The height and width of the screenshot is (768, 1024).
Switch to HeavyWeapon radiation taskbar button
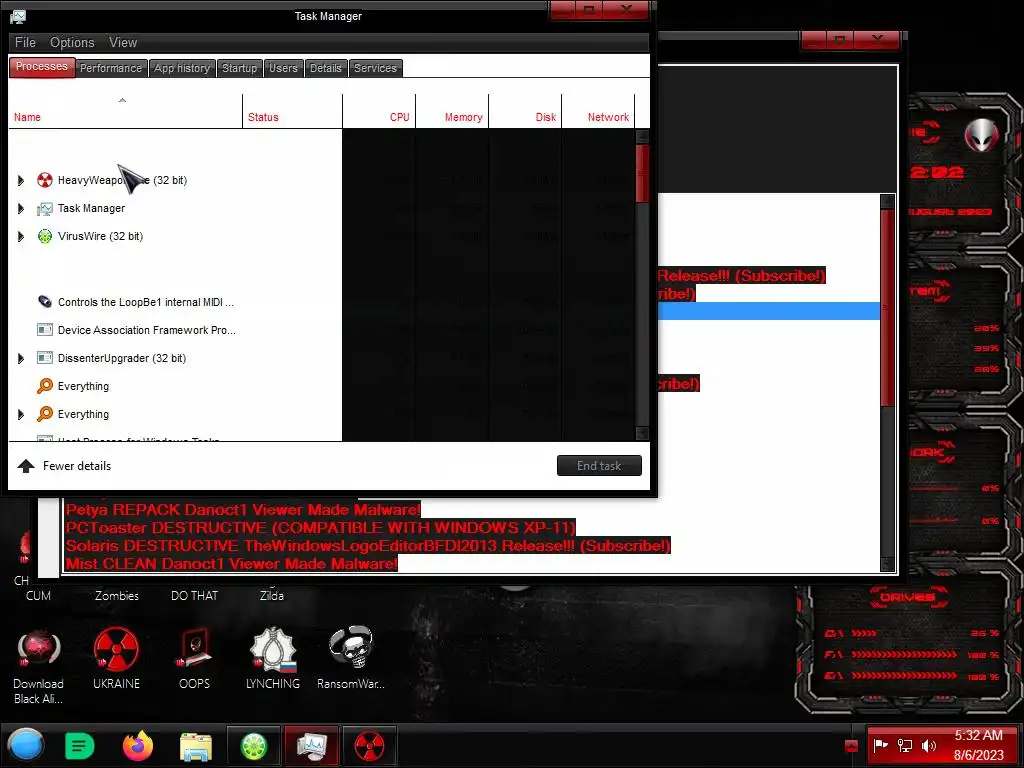370,746
